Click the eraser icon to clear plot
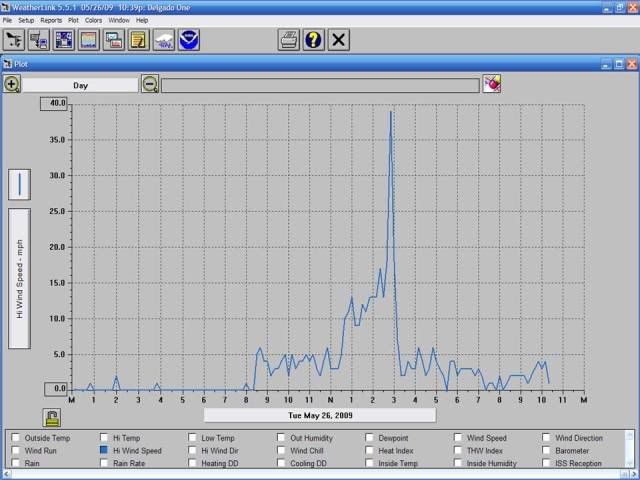The image size is (640, 480). 492,85
